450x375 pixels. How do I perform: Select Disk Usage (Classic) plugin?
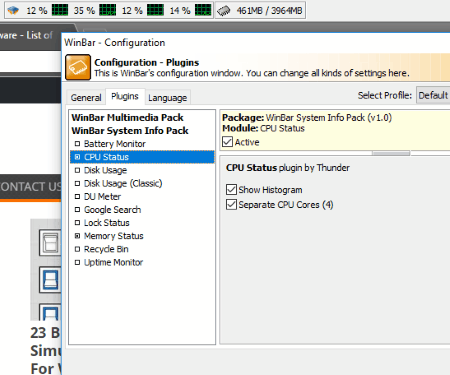coord(123,183)
